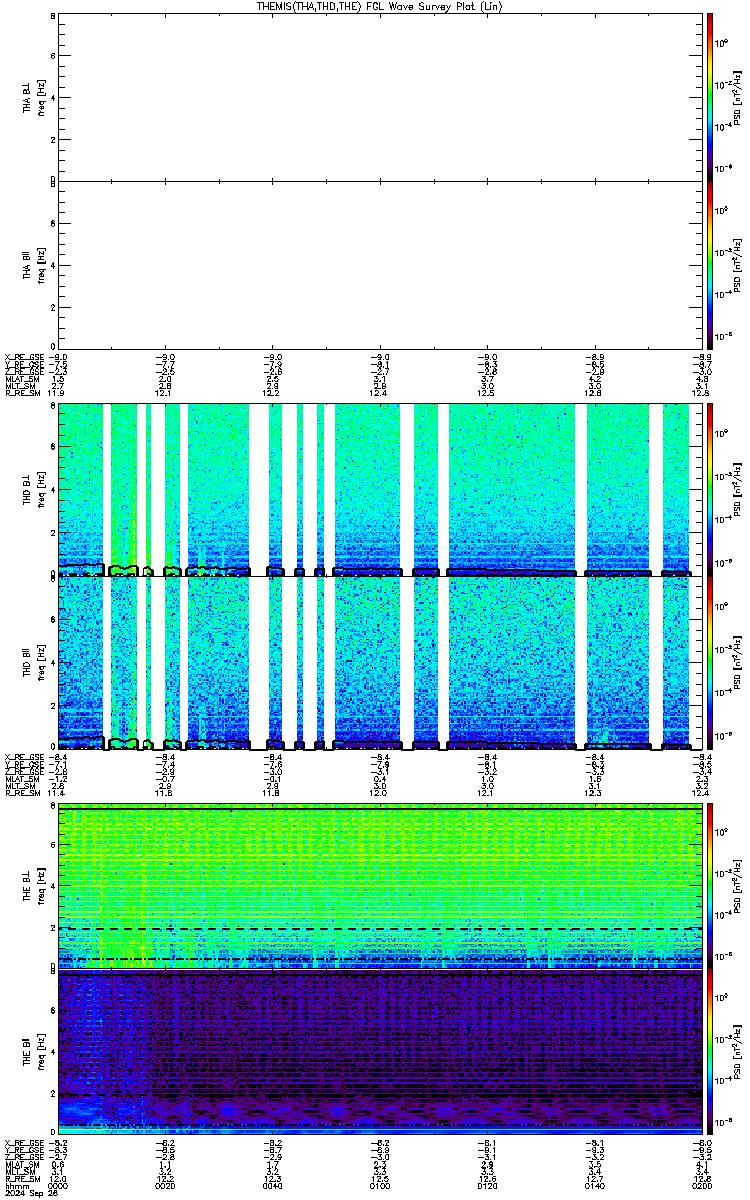The width and height of the screenshot is (750, 1200).
Task: Click the 'THE B⊥ freq [Hz]' axis label
Action: [x=34, y=888]
